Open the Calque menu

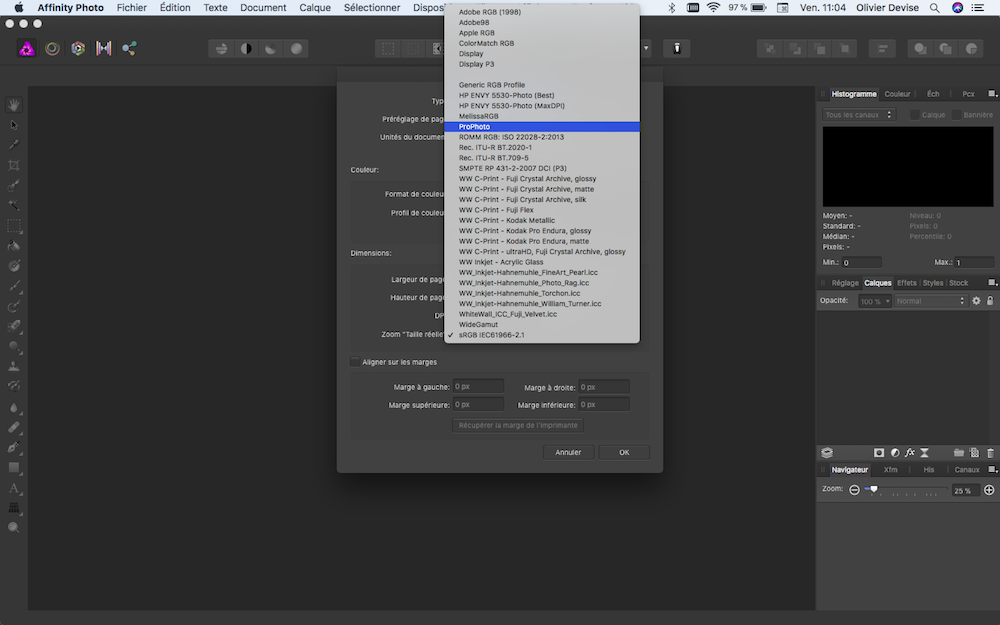point(315,8)
